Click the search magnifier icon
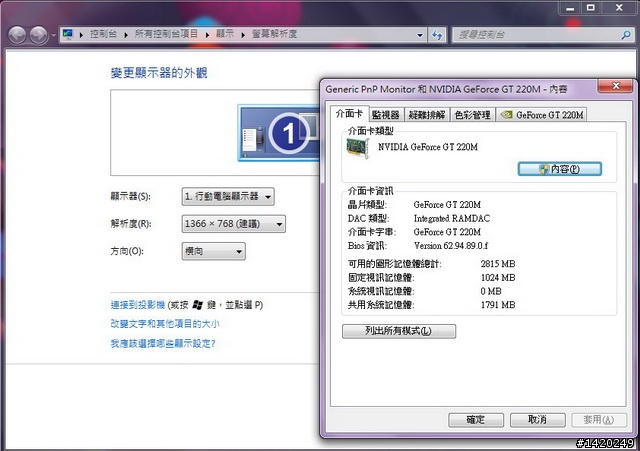The image size is (640, 451). pos(626,35)
